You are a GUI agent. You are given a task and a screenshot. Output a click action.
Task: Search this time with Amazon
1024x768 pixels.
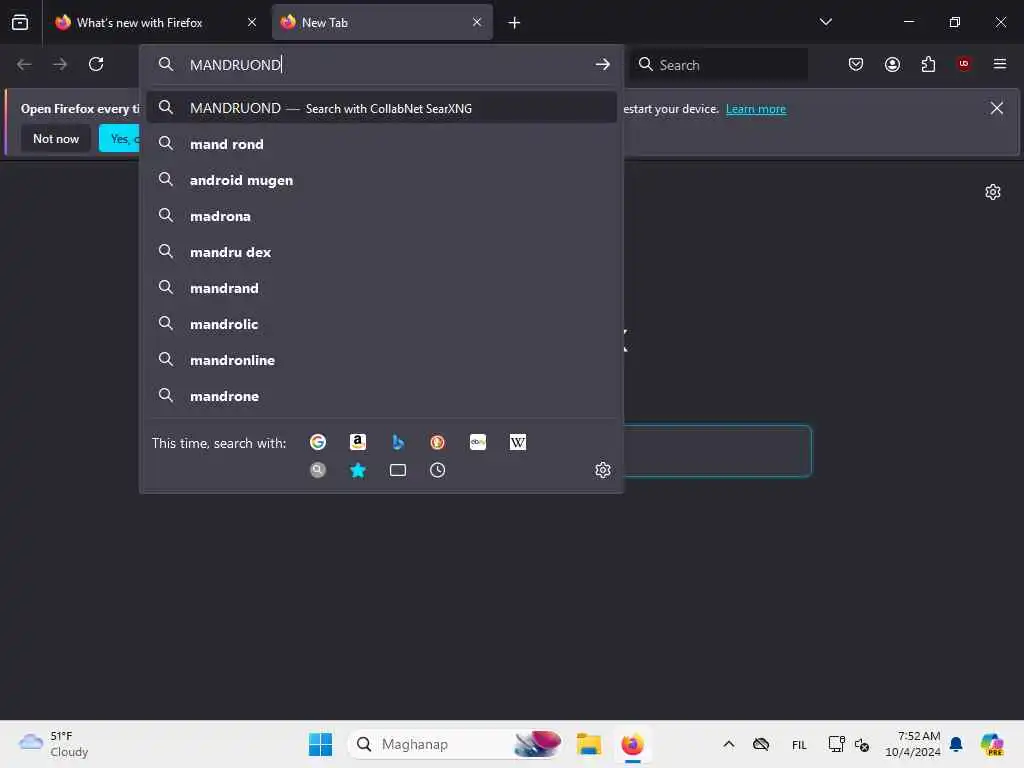(x=358, y=442)
